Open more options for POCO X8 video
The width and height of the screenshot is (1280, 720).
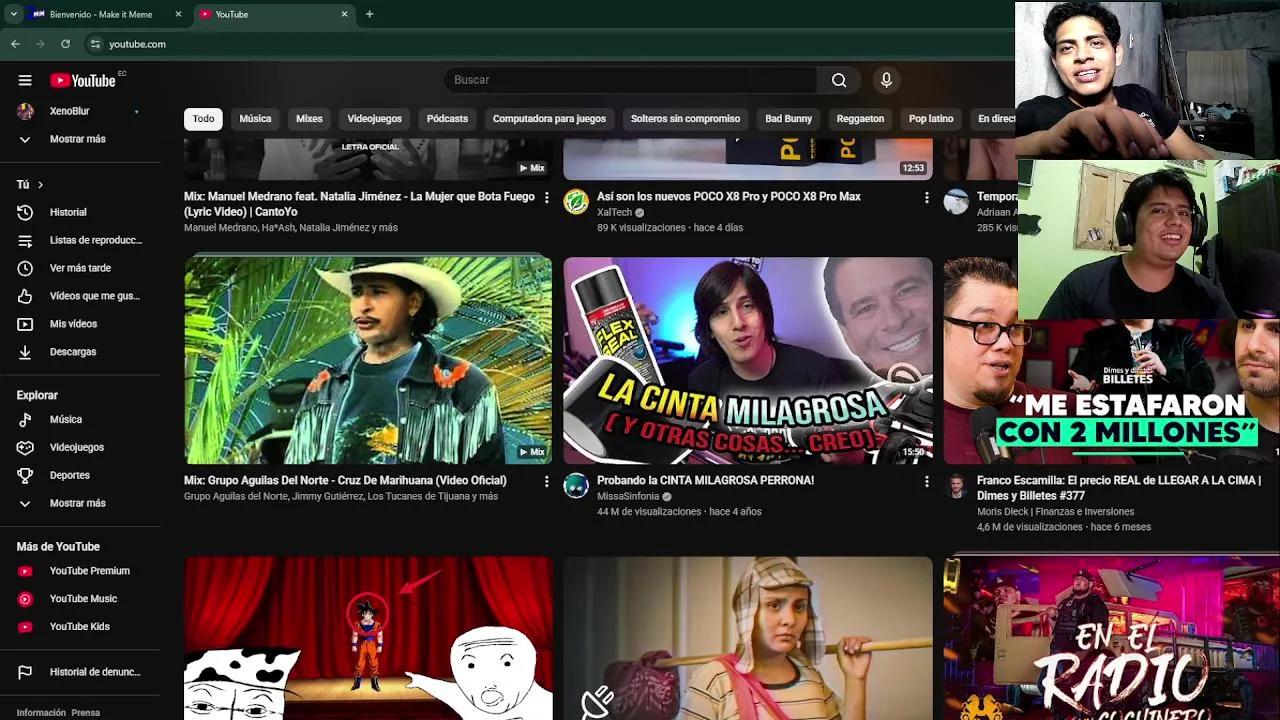tap(926, 198)
